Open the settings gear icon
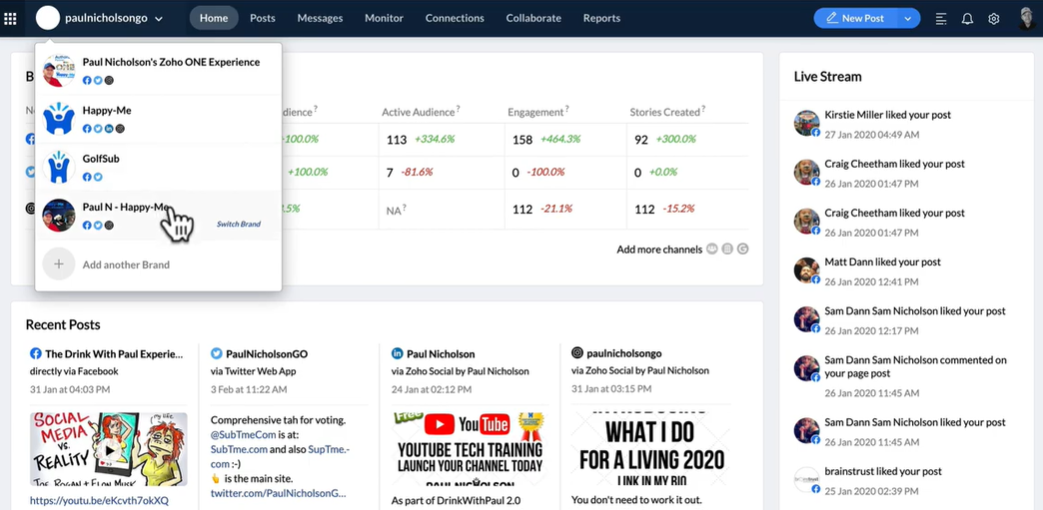 994,19
